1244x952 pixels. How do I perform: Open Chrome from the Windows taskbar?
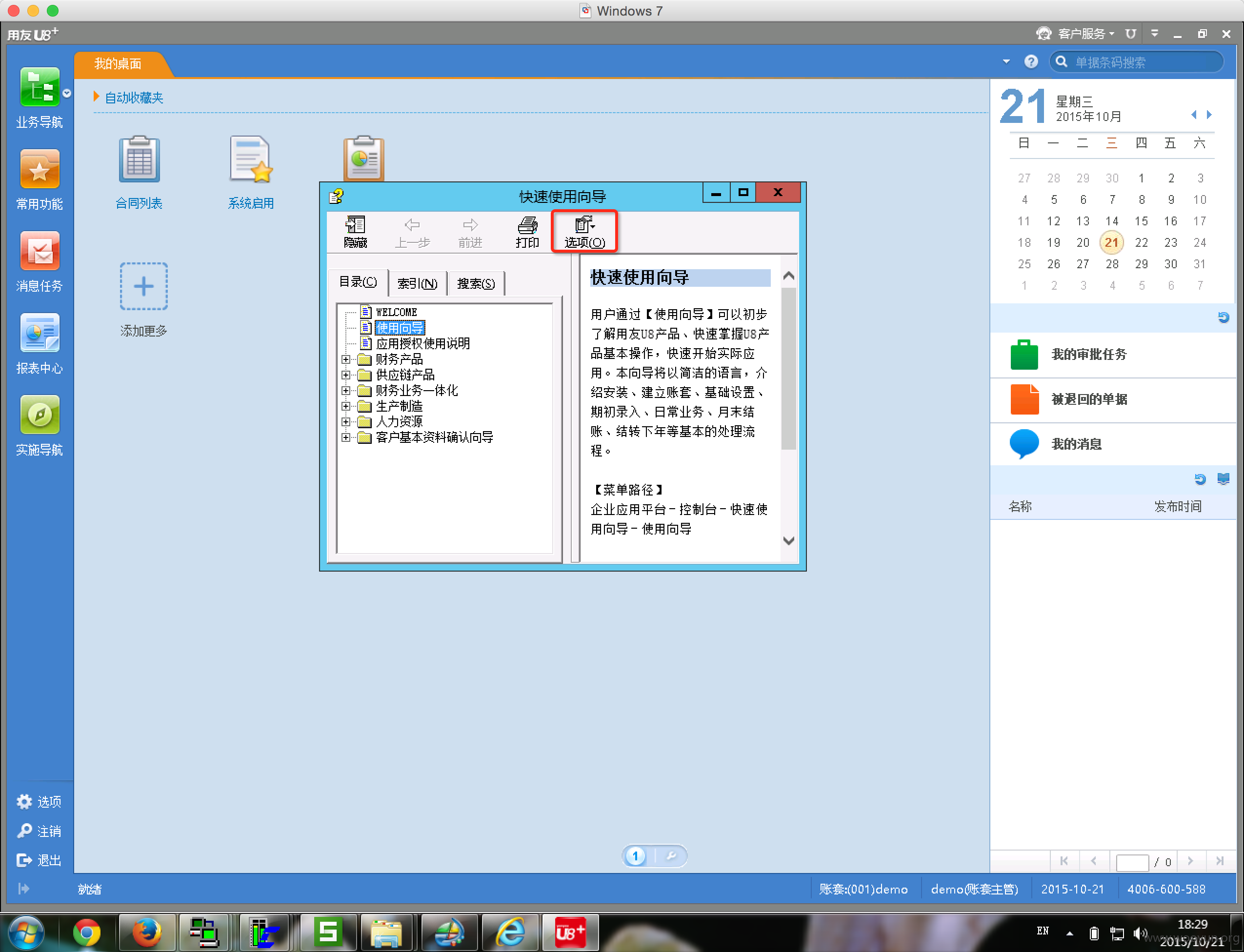[87, 932]
